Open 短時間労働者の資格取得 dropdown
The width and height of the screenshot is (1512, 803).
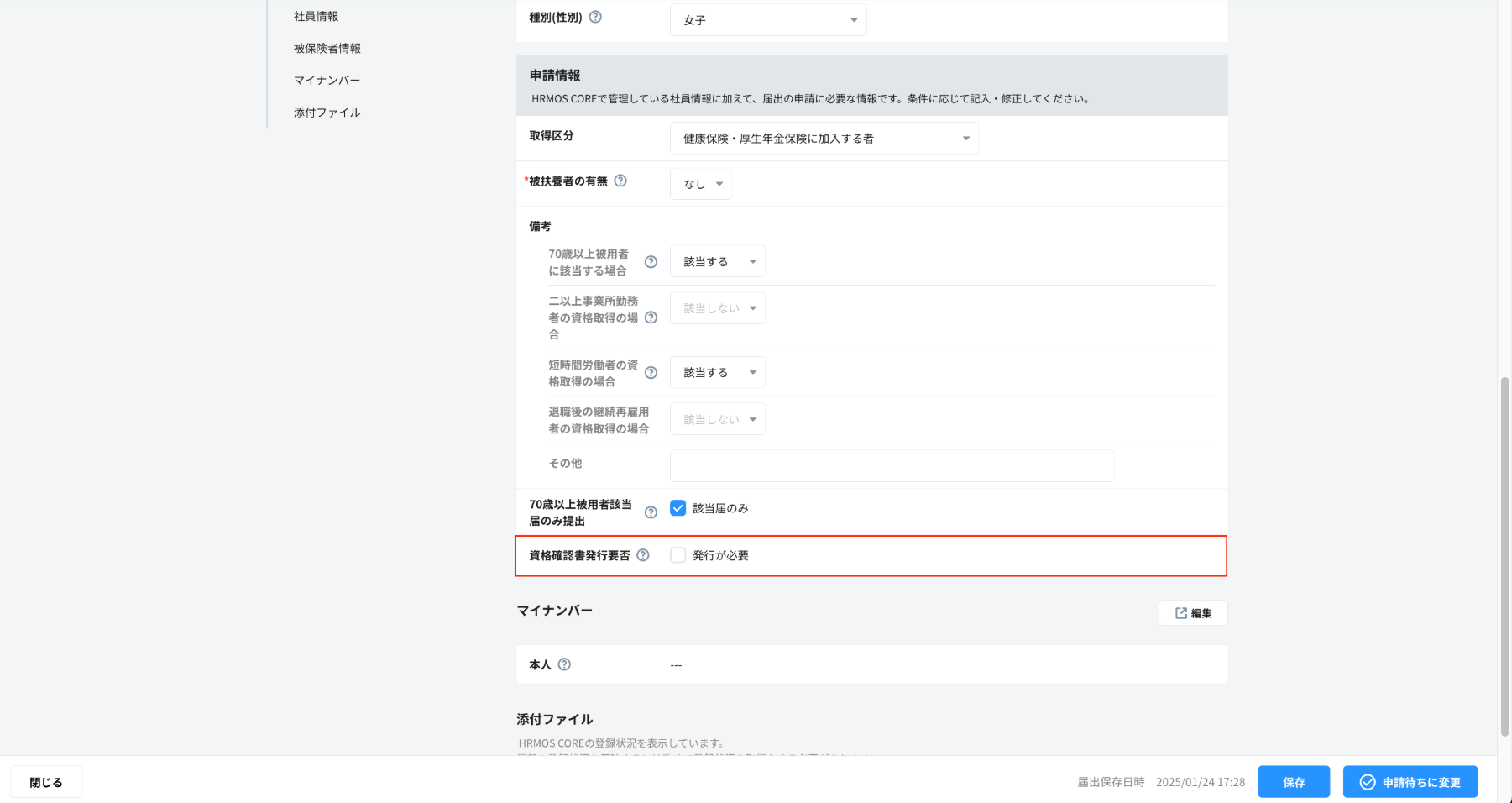pyautogui.click(x=717, y=373)
